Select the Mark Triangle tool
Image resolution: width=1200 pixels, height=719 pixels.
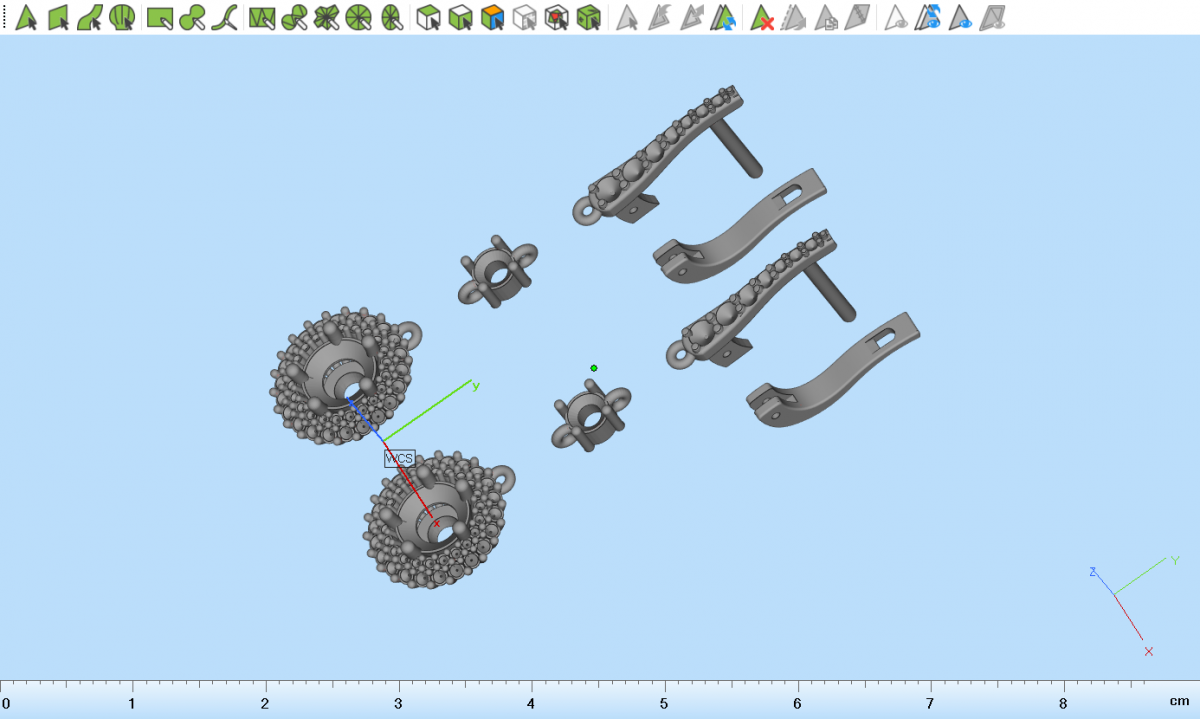coord(27,17)
